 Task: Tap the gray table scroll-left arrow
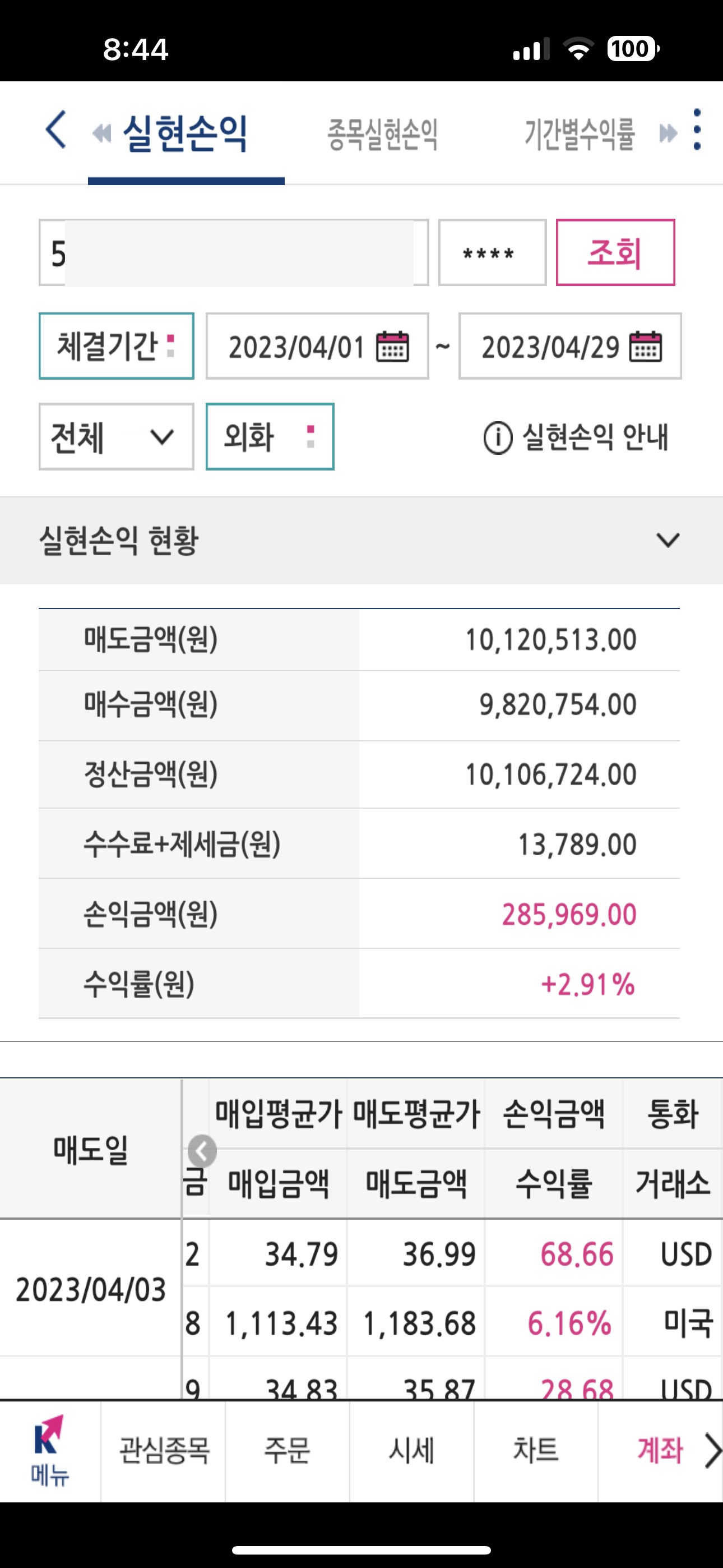pyautogui.click(x=202, y=1151)
